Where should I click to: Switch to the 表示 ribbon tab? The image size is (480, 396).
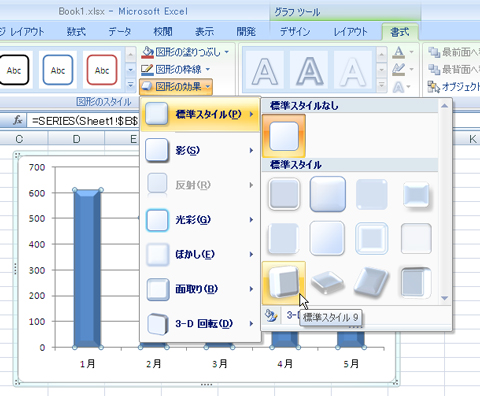[205, 32]
